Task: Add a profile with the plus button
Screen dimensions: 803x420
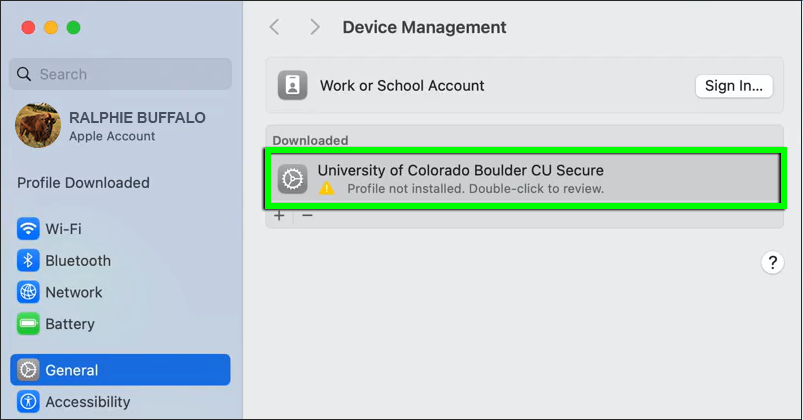Action: click(279, 215)
